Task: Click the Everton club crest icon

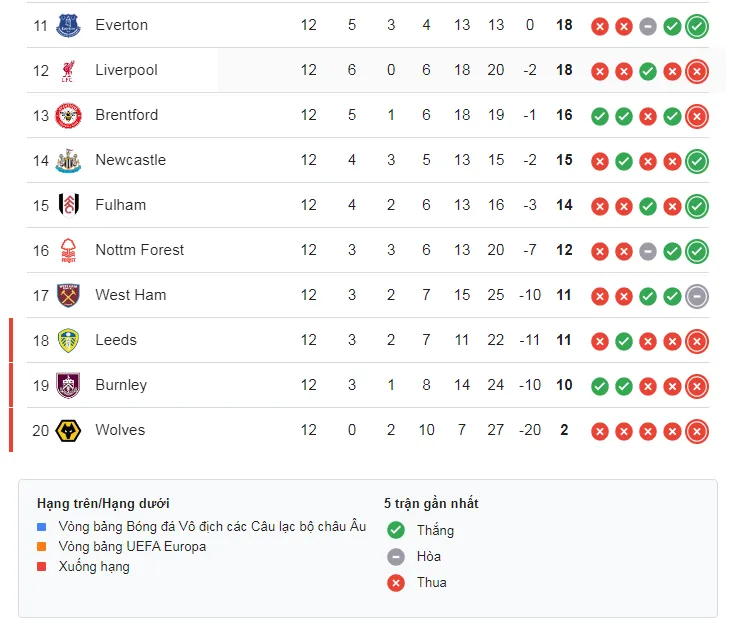Action: coord(68,25)
